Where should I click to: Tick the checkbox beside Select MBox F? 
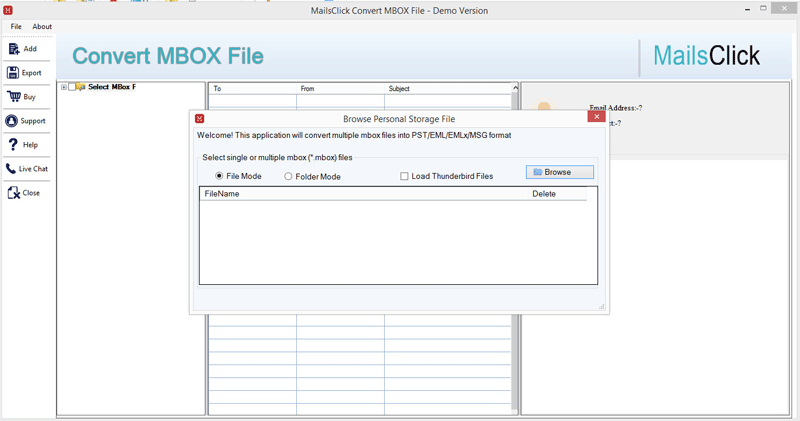(x=71, y=87)
